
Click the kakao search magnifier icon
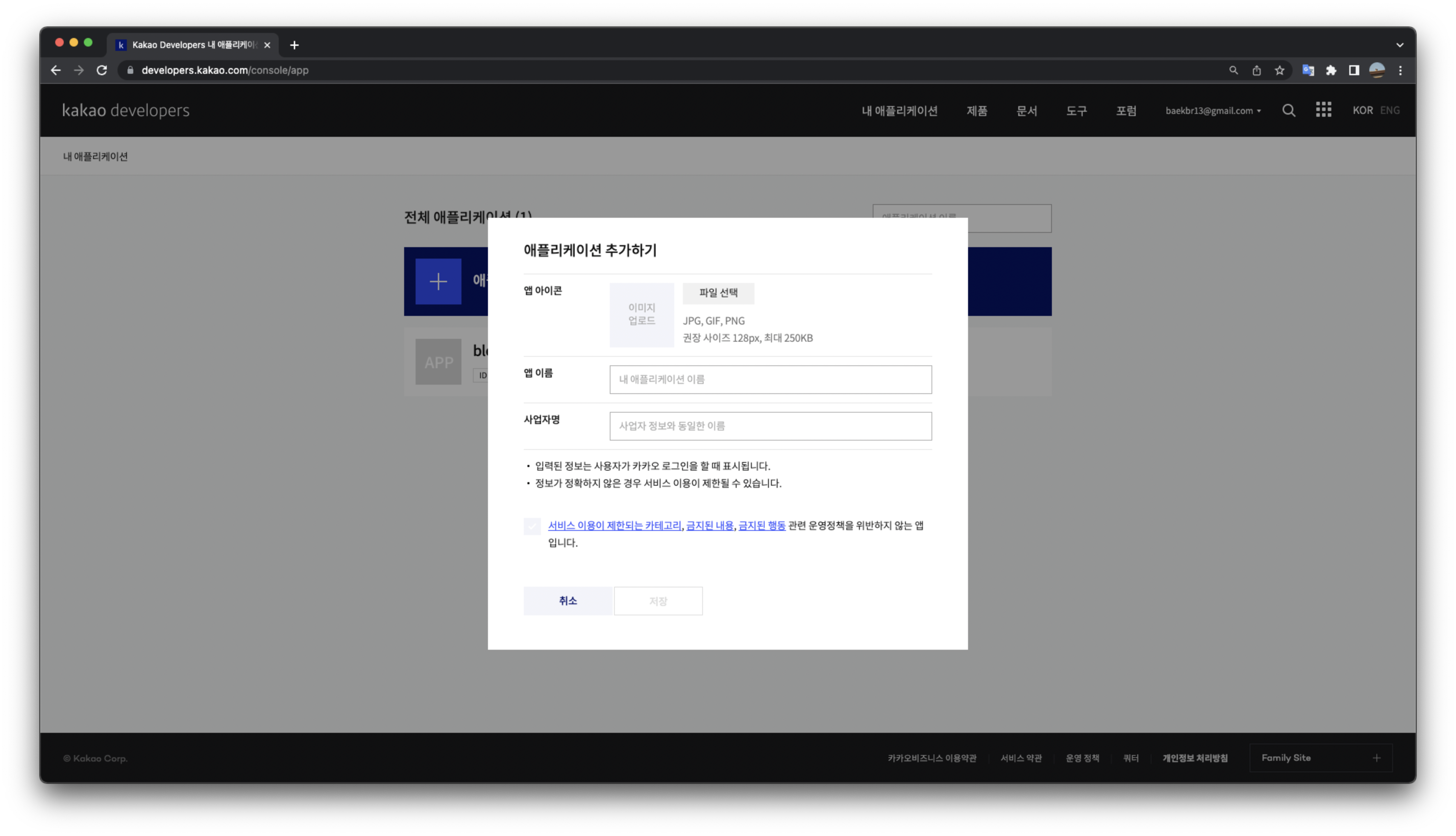pyautogui.click(x=1288, y=110)
